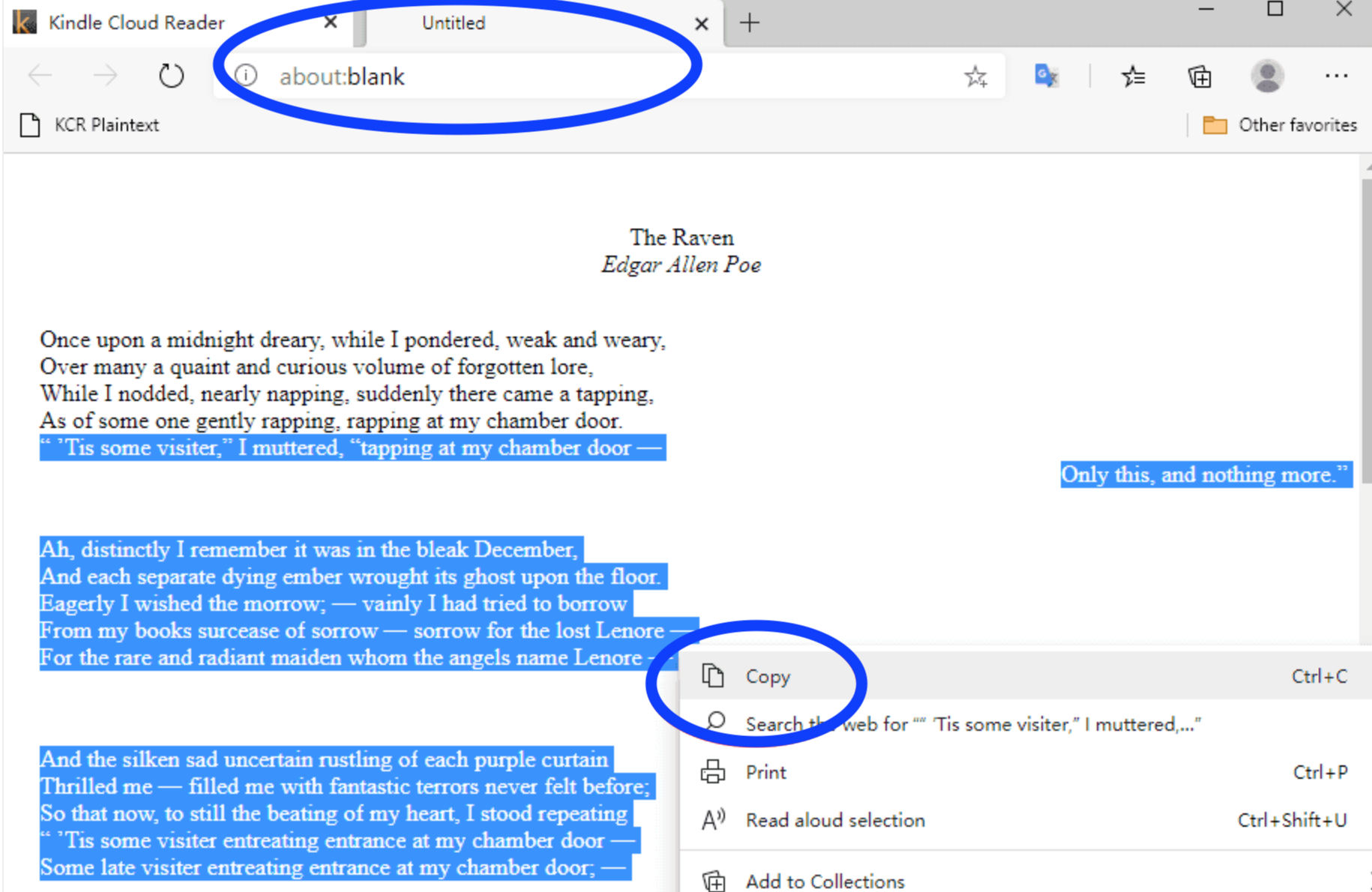
Task: Click the line 'Once upon a midnight dreary'
Action: tap(352, 340)
